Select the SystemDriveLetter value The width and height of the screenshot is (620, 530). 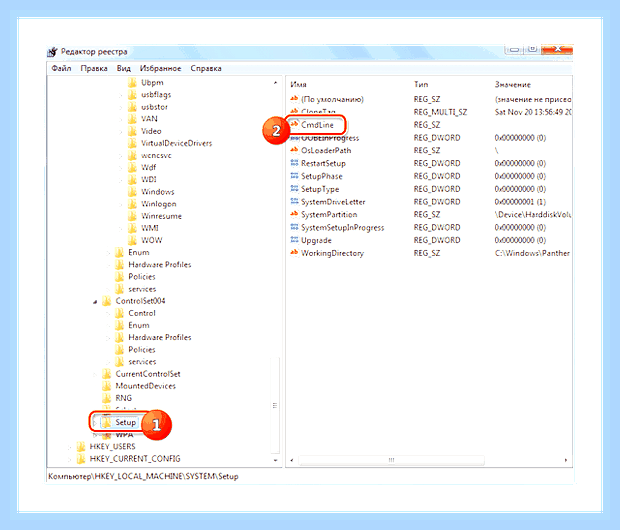point(333,202)
